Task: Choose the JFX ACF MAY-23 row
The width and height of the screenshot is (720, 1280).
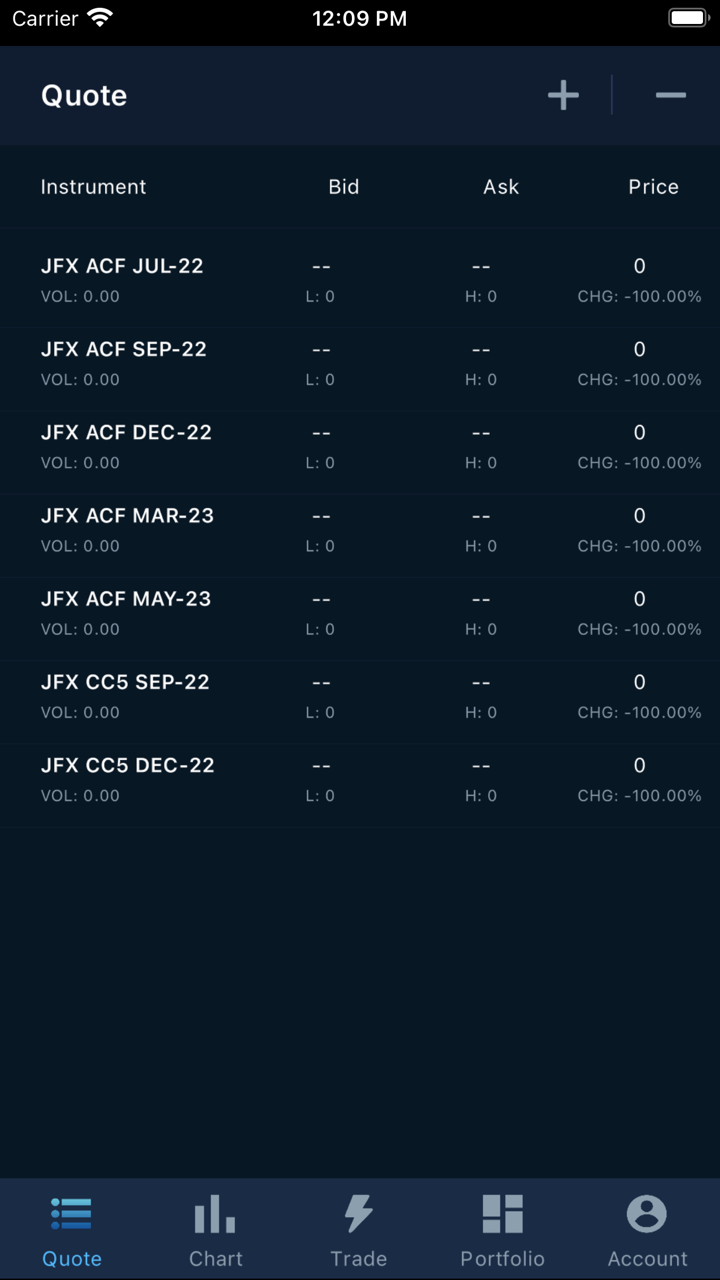Action: point(126,599)
